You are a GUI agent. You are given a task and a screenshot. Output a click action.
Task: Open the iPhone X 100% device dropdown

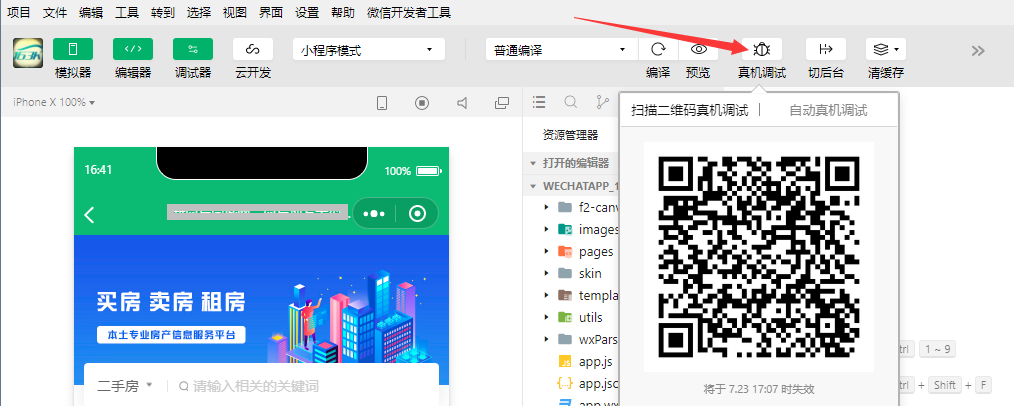[x=54, y=102]
